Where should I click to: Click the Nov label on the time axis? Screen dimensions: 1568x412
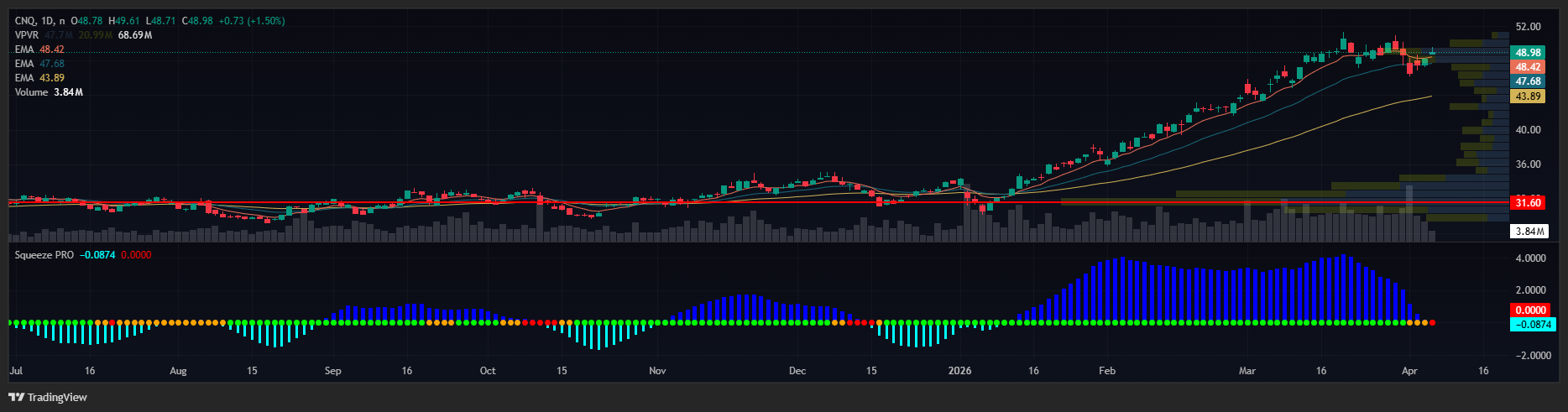(657, 371)
